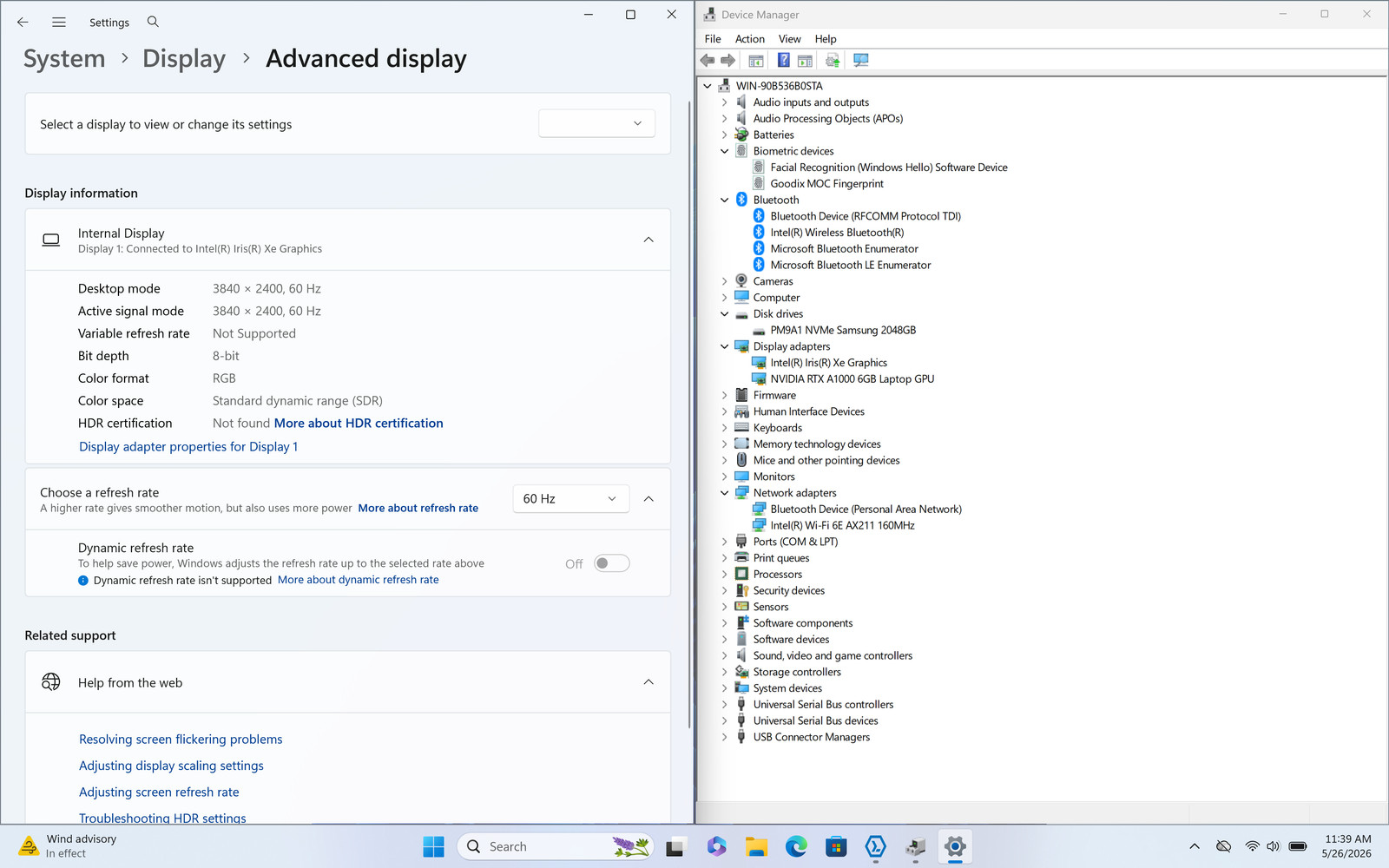Click the volume speaker tray icon
This screenshot has width=1389, height=868.
(1274, 846)
